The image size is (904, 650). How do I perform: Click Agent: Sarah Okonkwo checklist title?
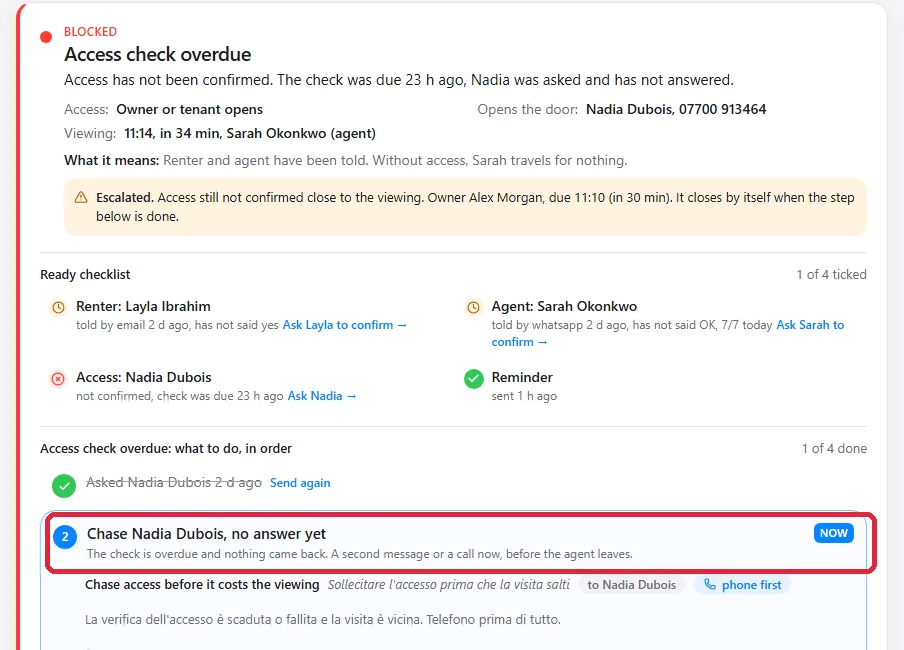(x=564, y=306)
